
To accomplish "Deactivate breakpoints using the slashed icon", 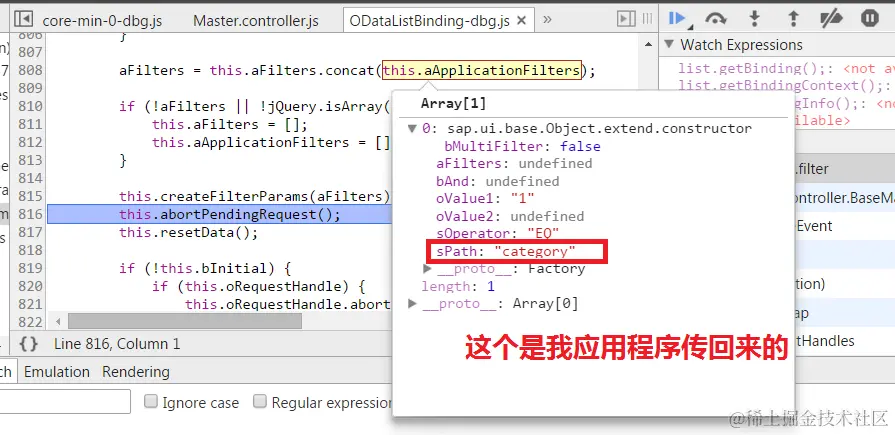I will click(x=831, y=19).
